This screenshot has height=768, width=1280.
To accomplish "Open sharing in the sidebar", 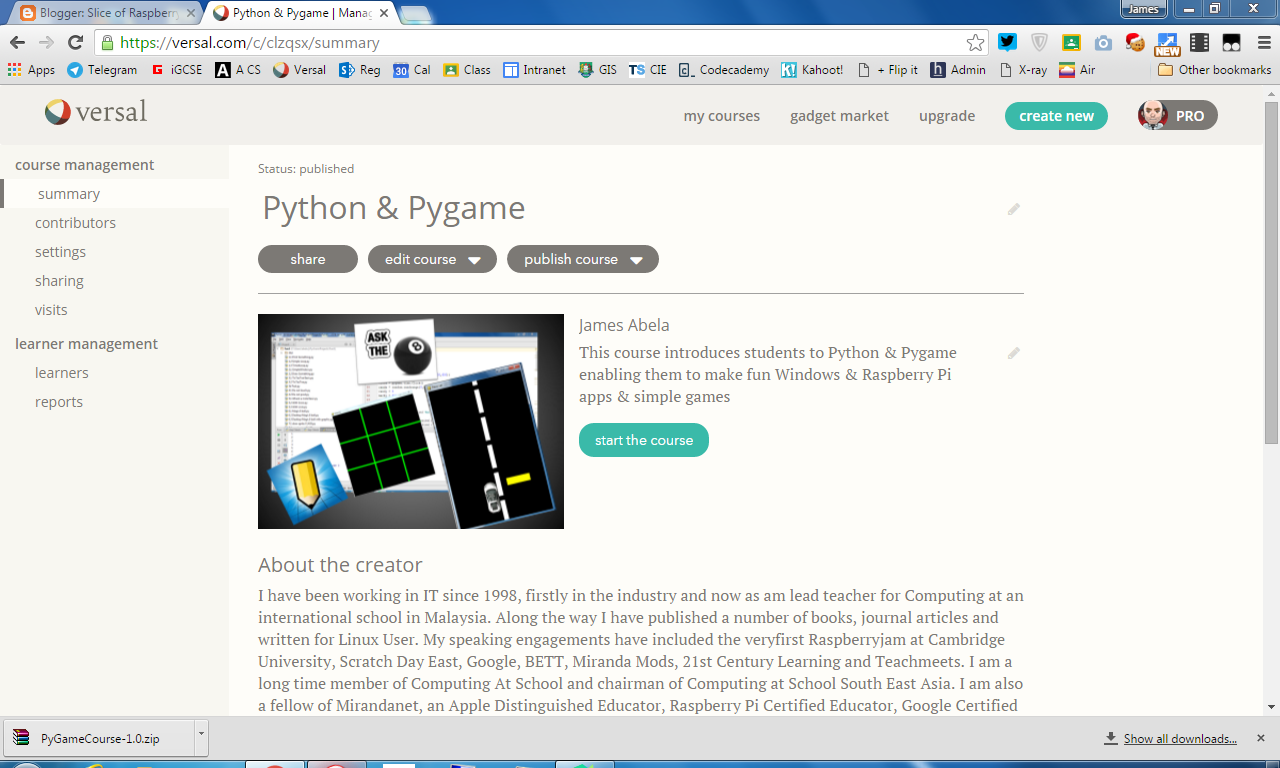I will 59,281.
